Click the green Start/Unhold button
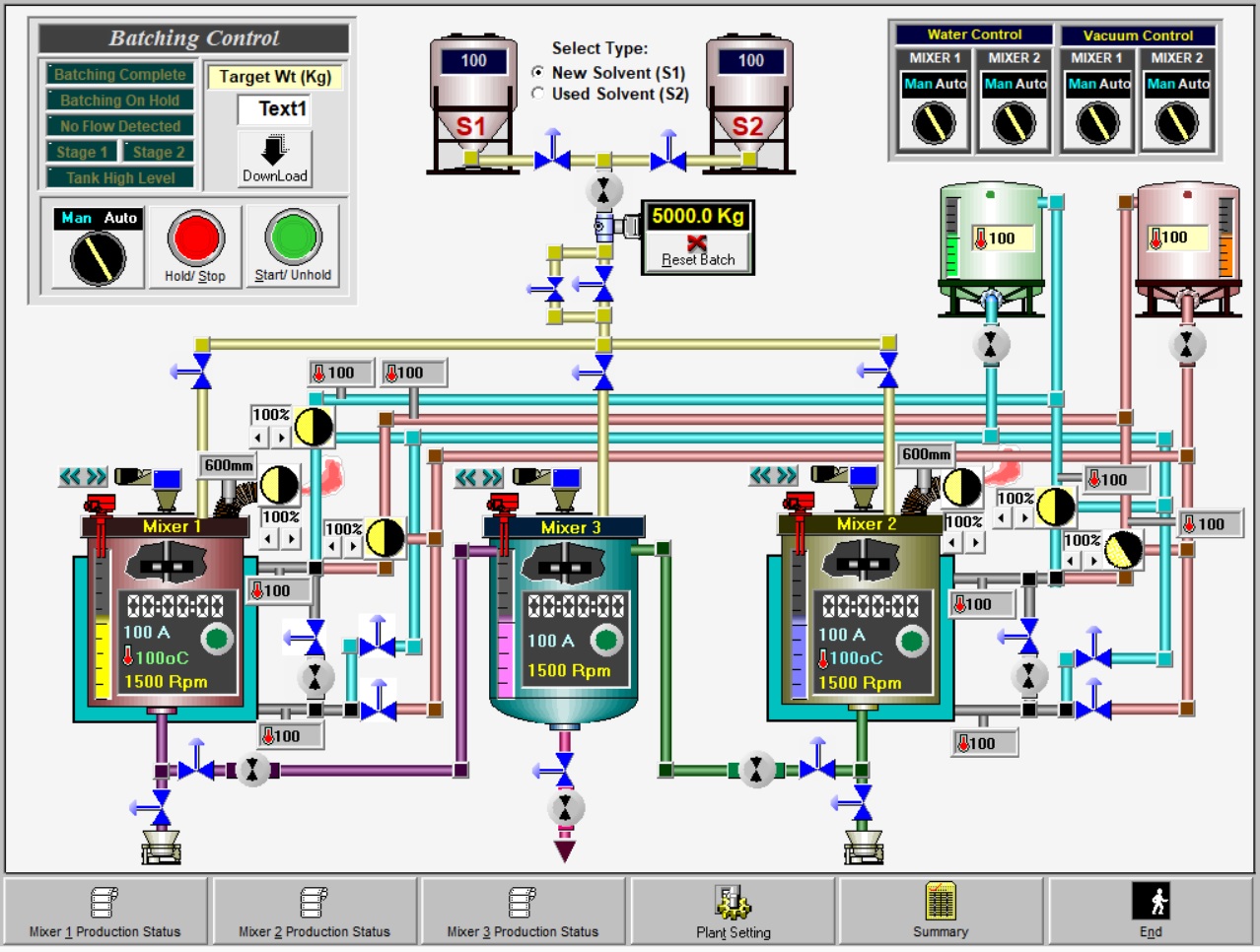The image size is (1260, 952). [293, 237]
